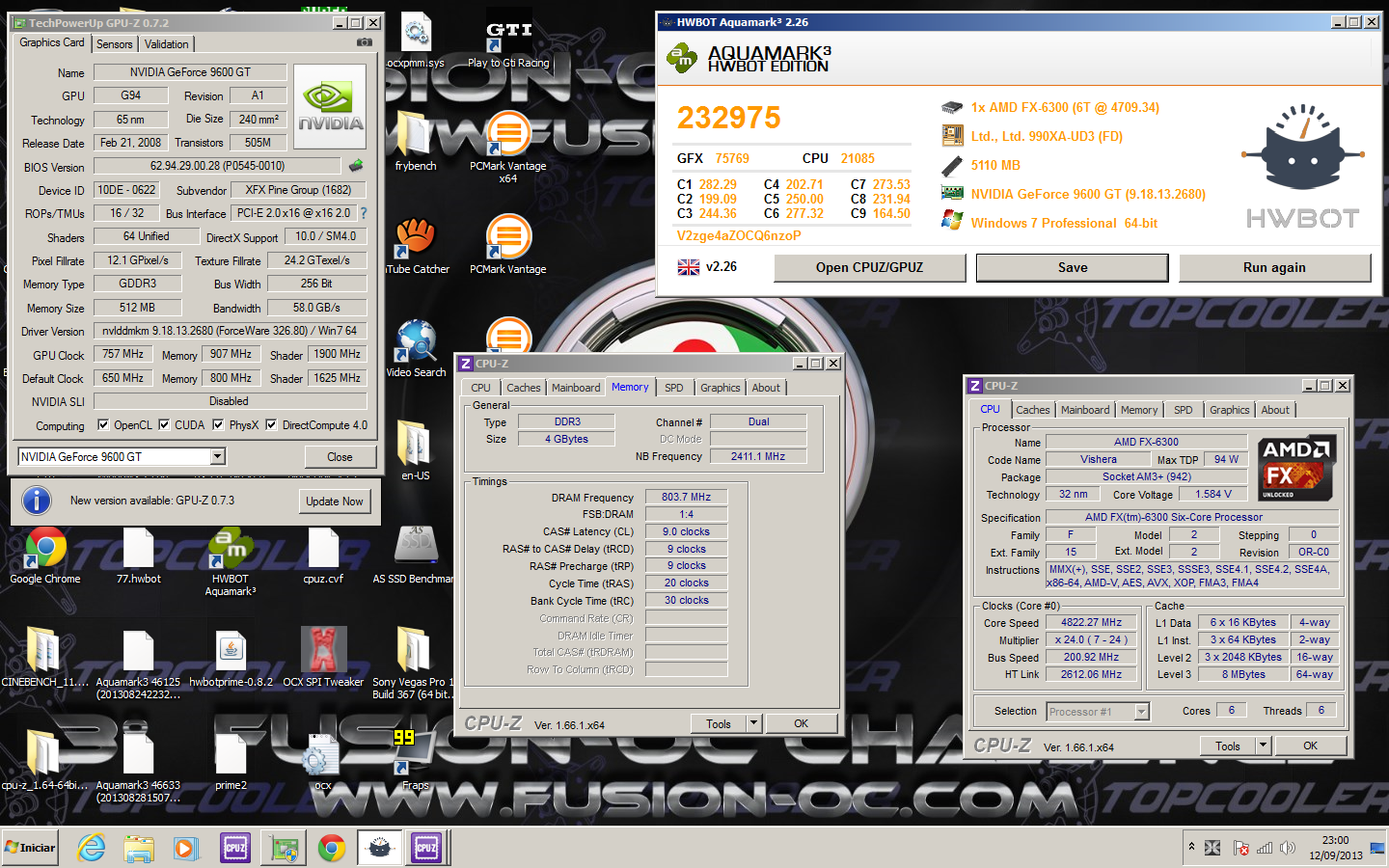Open the ocx desktop file icon
Image resolution: width=1389 pixels, height=868 pixels.
point(322,762)
